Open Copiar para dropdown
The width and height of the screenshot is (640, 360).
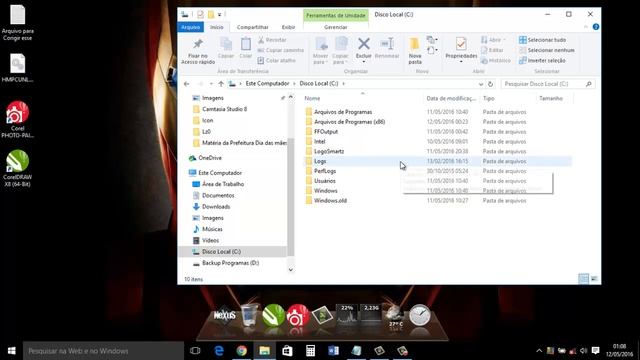click(x=340, y=51)
